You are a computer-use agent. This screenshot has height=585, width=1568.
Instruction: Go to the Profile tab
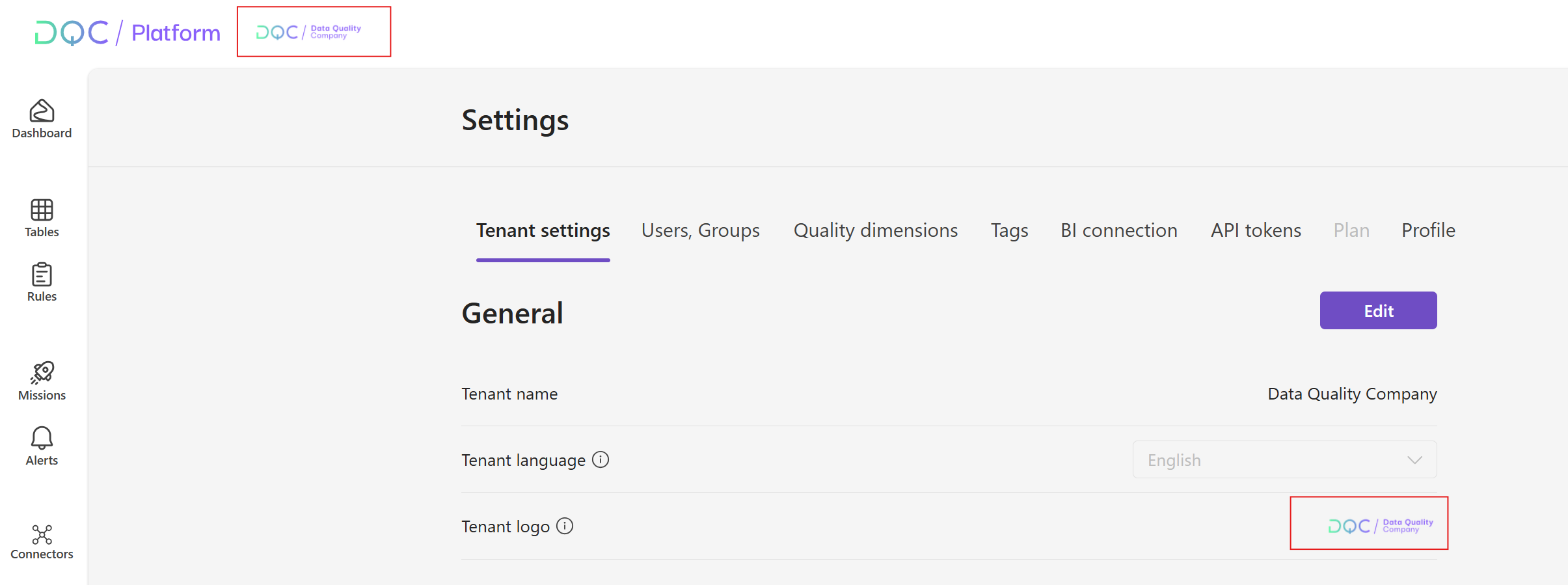[x=1428, y=230]
